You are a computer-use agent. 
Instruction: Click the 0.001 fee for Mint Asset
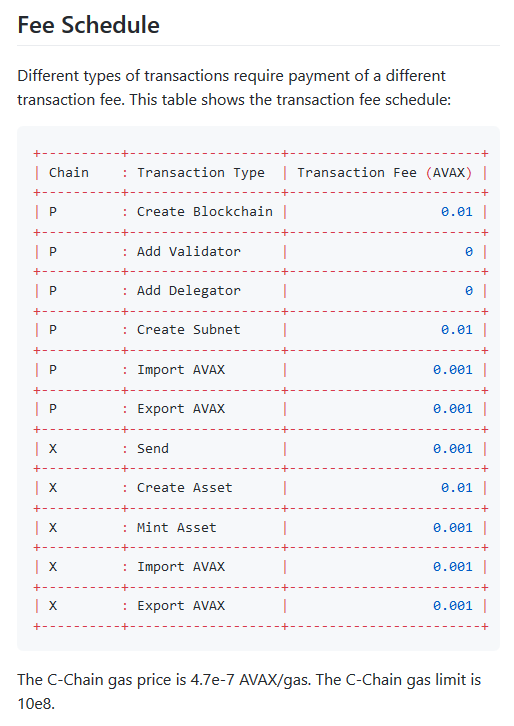pos(453,527)
